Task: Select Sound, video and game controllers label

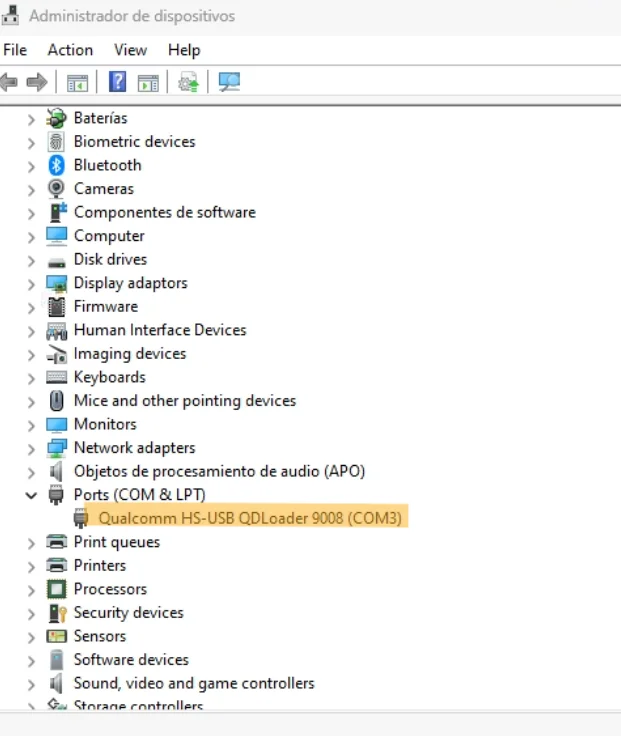Action: coord(194,683)
